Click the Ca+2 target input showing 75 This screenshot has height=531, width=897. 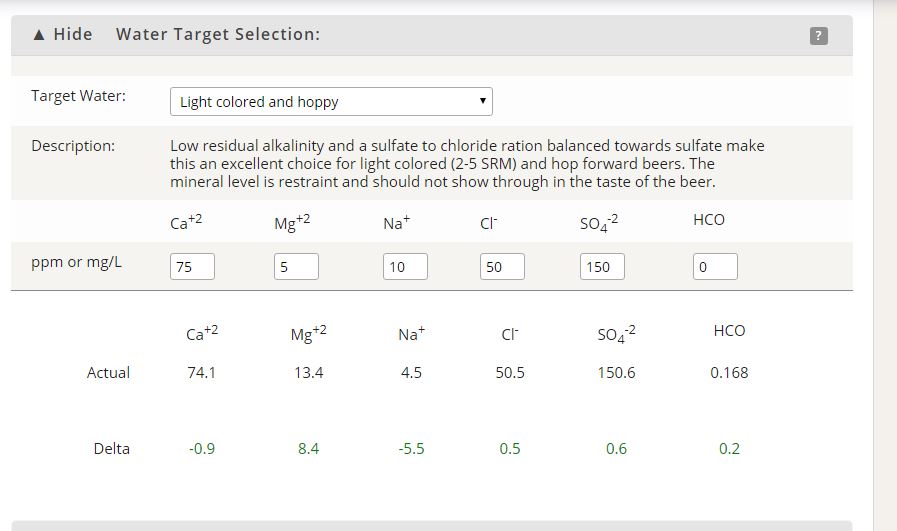192,267
